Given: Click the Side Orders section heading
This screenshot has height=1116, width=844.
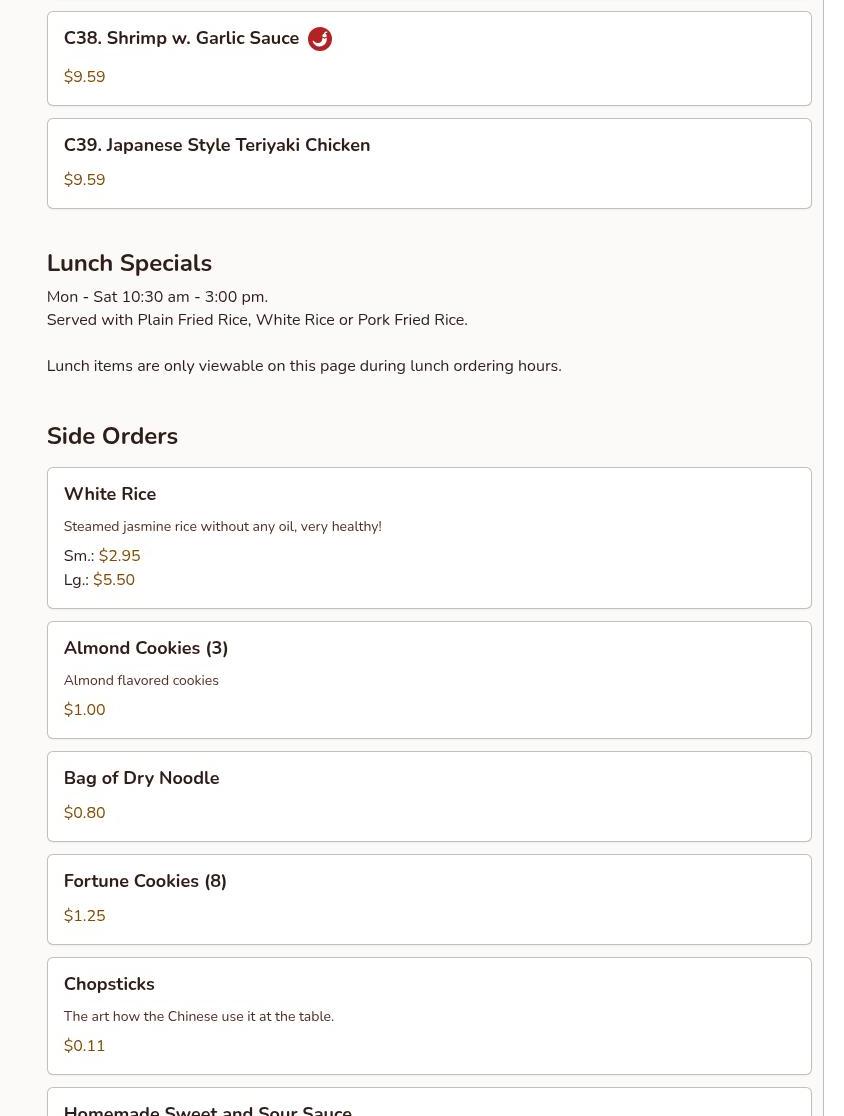Looking at the screenshot, I should pos(112,436).
